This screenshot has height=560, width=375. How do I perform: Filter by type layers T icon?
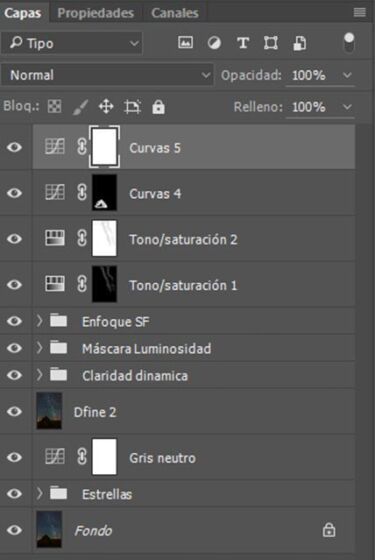243,43
